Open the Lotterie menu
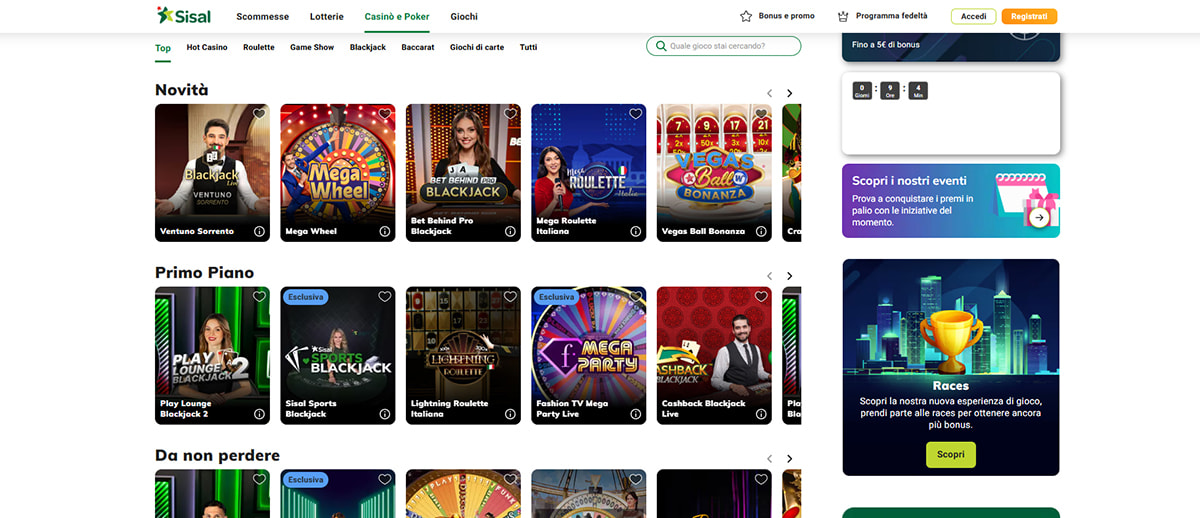Viewport: 1200px width, 518px height. pyautogui.click(x=327, y=17)
